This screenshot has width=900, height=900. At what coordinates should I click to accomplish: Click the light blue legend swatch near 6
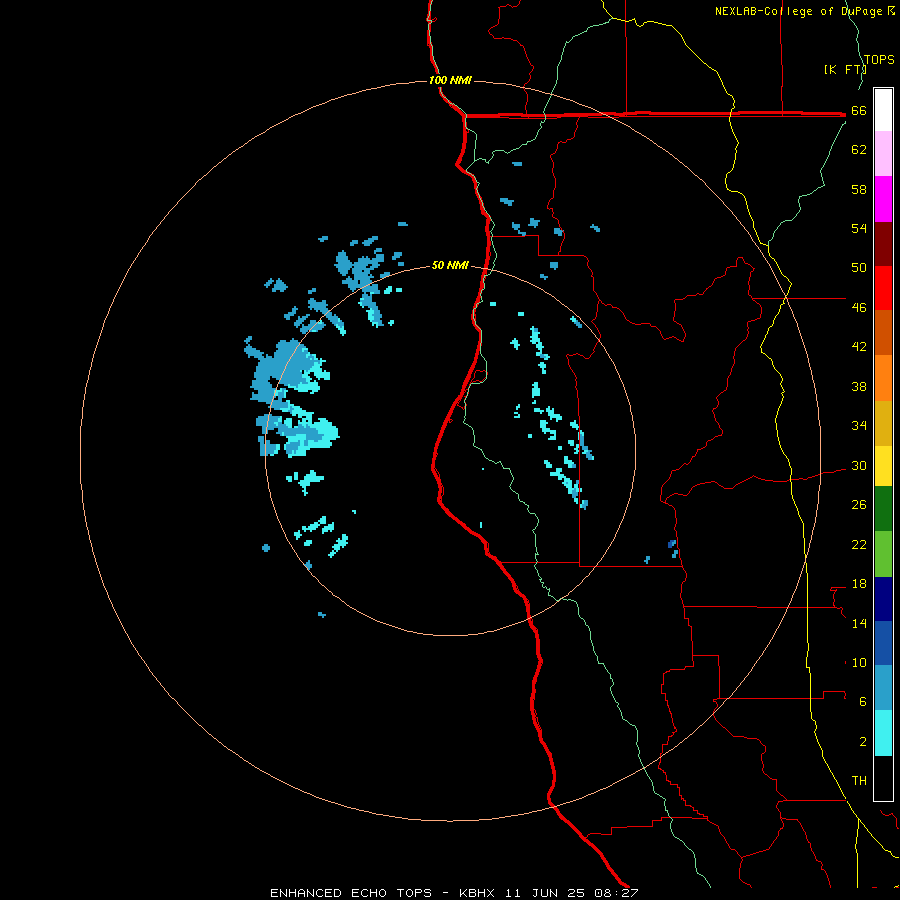[x=883, y=688]
